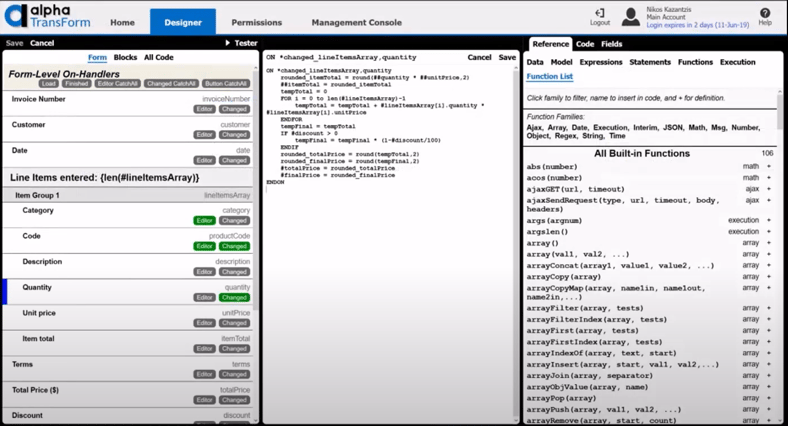Viewport: 788px width, 426px height.
Task: Click the Editor CatchAll handler button
Action: point(117,83)
